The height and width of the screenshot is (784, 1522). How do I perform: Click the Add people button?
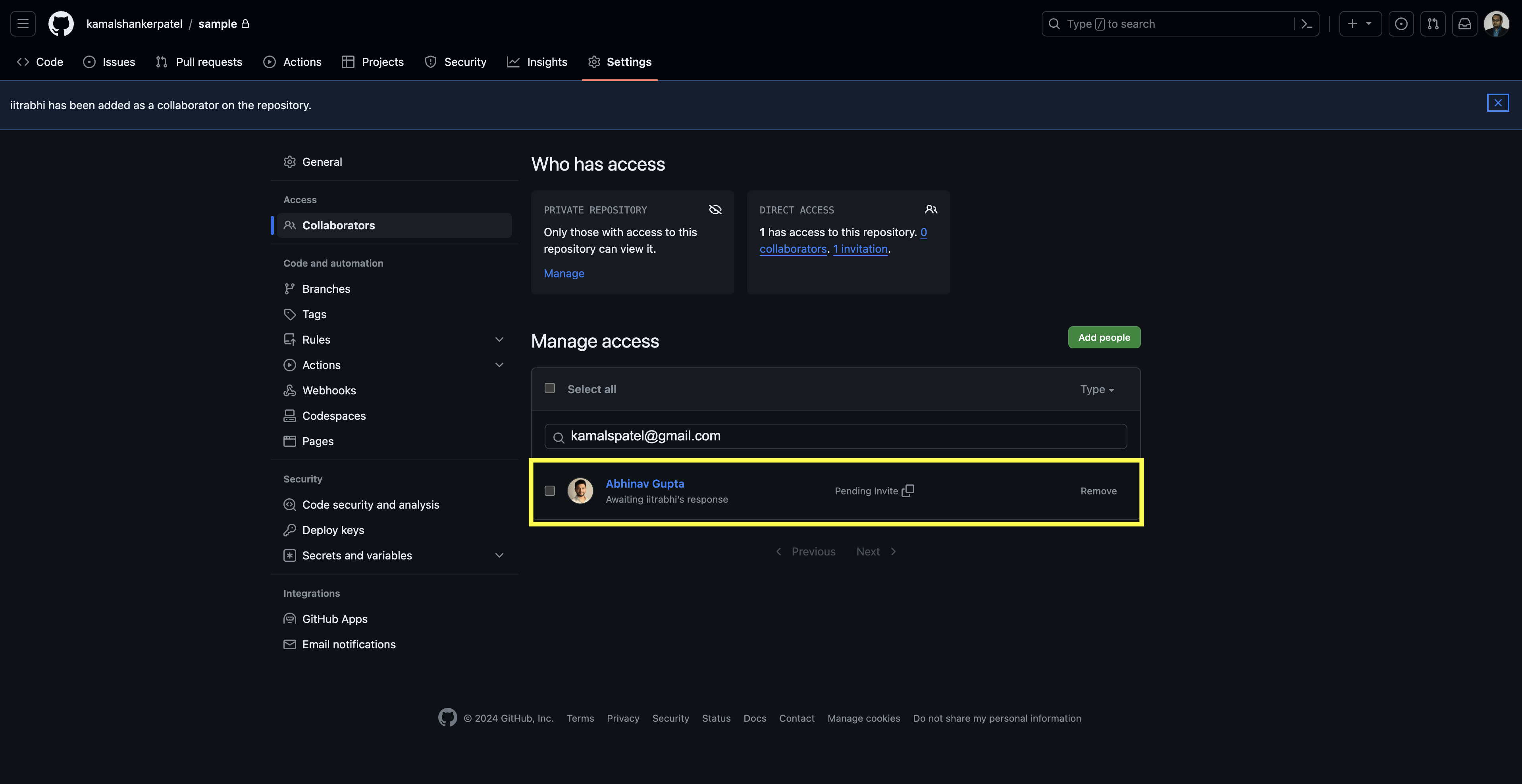coord(1104,337)
